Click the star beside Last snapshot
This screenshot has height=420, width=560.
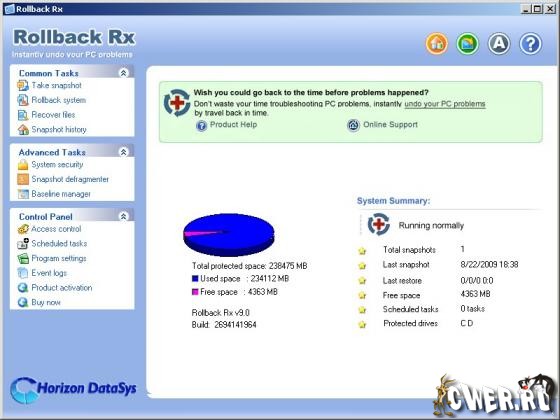[x=362, y=266]
